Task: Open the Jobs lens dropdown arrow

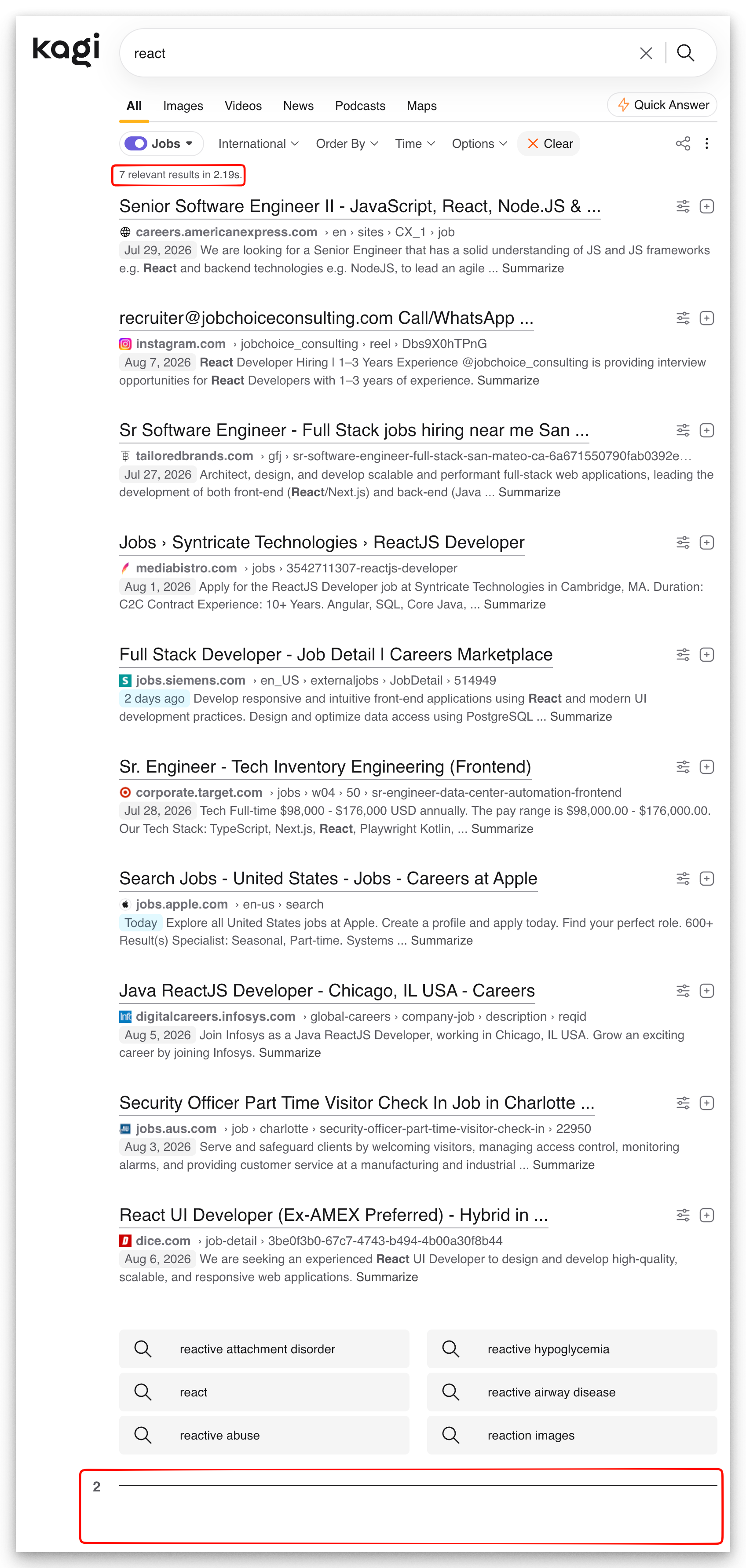Action: coord(189,144)
